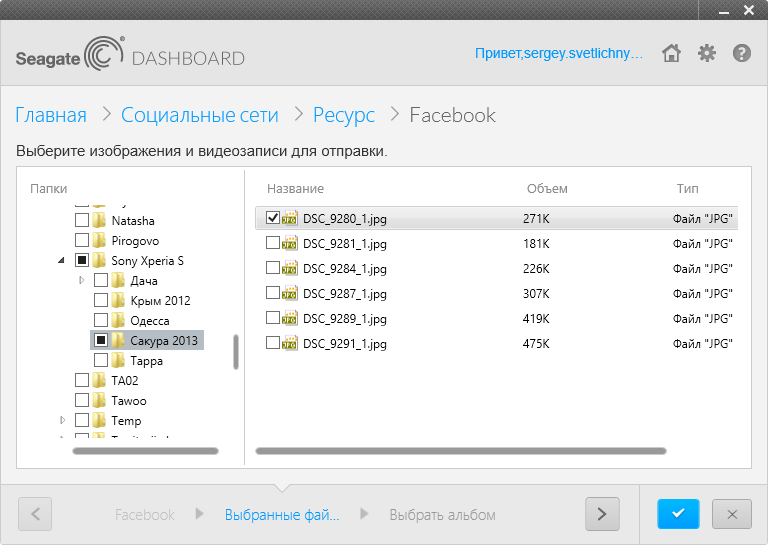This screenshot has width=768, height=545.
Task: Check the DSC_9281_1.jpg checkbox
Action: pyautogui.click(x=272, y=242)
